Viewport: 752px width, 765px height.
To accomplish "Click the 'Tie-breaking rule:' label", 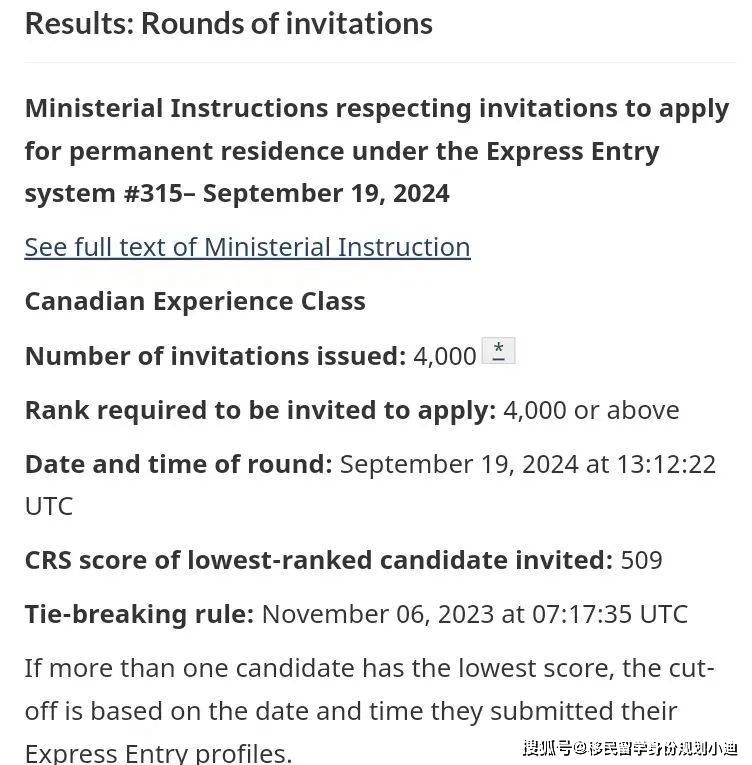I will pos(139,614).
